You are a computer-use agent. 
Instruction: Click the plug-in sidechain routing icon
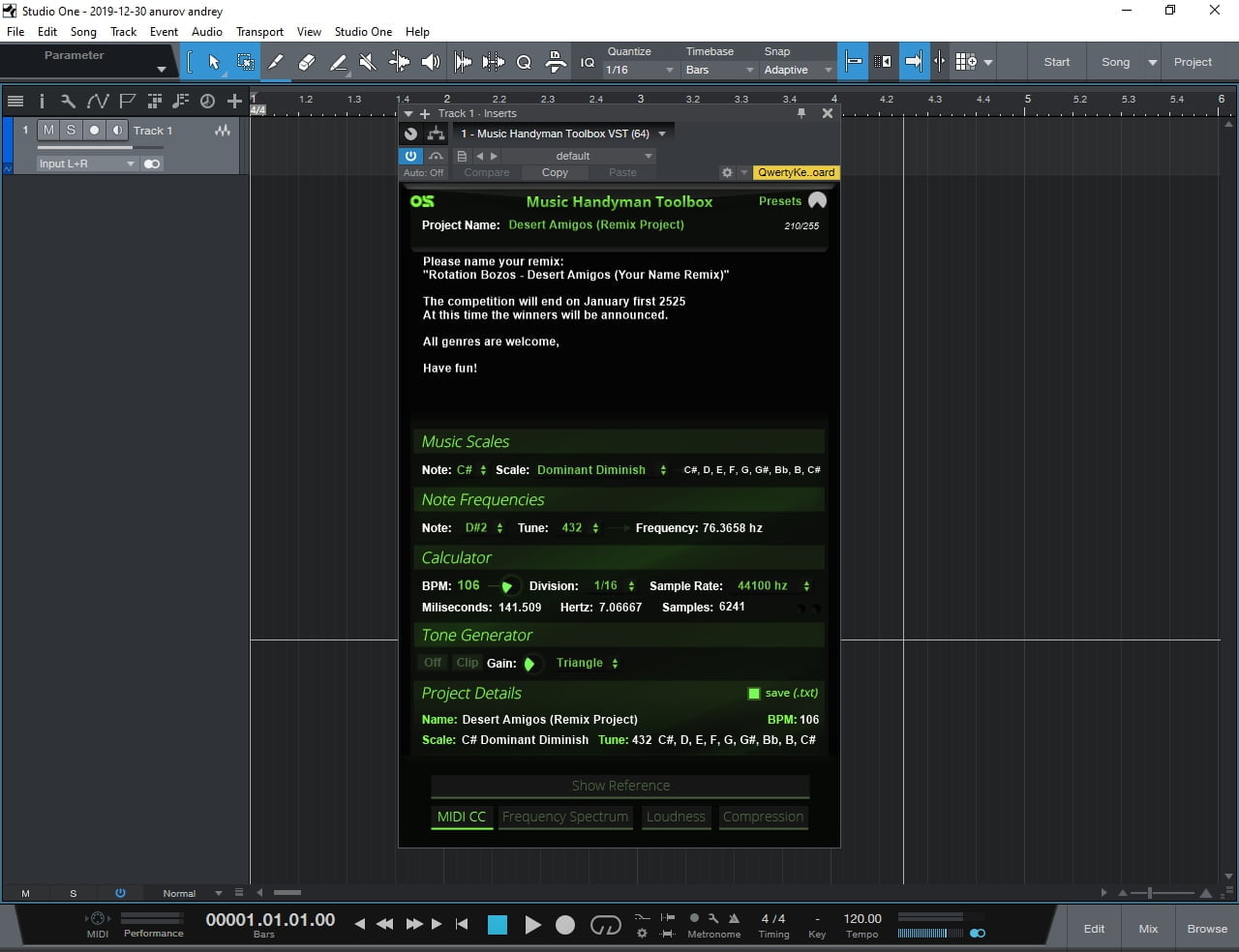[x=436, y=134]
